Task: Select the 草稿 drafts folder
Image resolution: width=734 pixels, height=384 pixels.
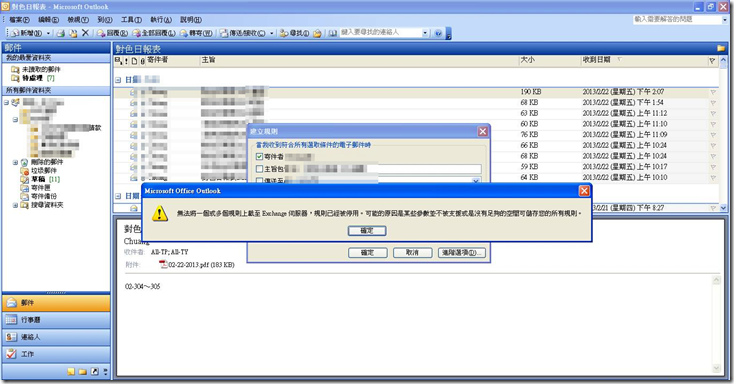Action: (38, 179)
